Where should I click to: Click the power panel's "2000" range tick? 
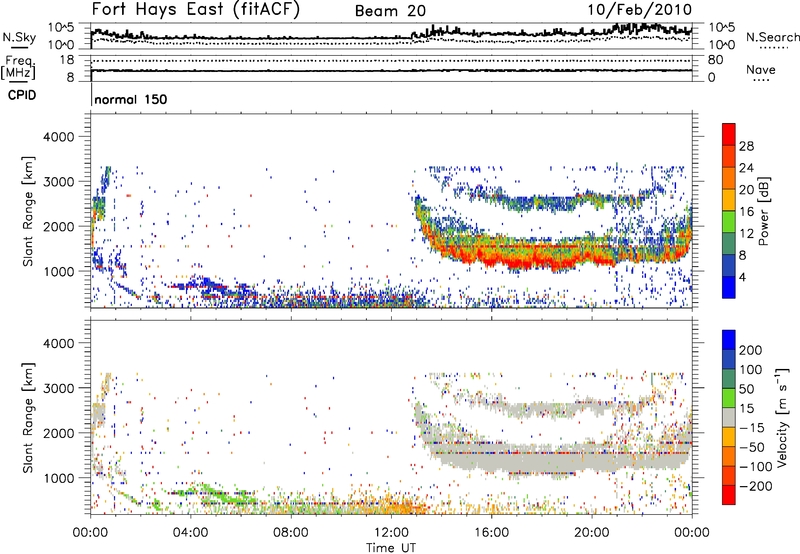point(59,226)
